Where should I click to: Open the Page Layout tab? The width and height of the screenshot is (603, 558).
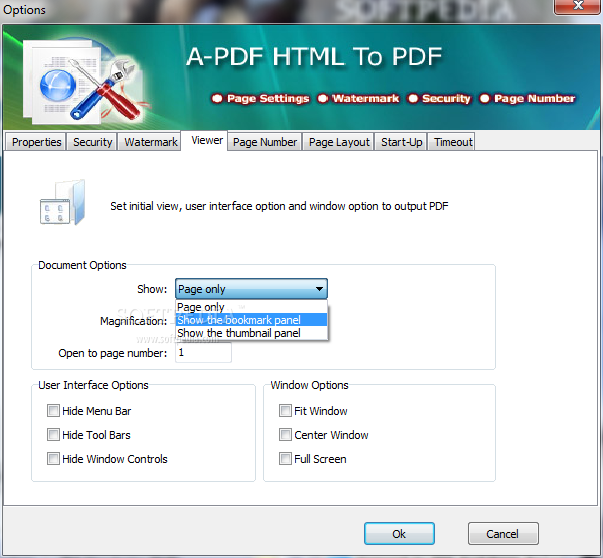pyautogui.click(x=339, y=142)
